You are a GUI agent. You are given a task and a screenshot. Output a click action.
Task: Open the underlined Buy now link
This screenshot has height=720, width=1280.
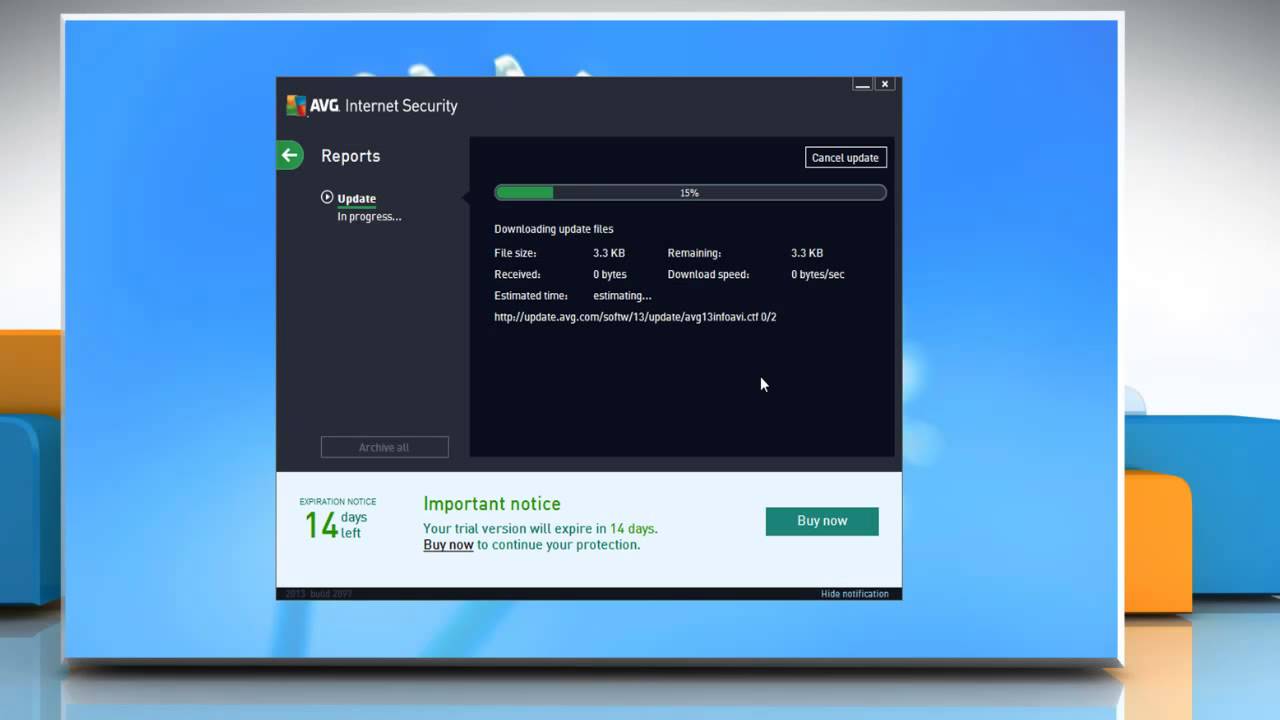click(x=448, y=545)
